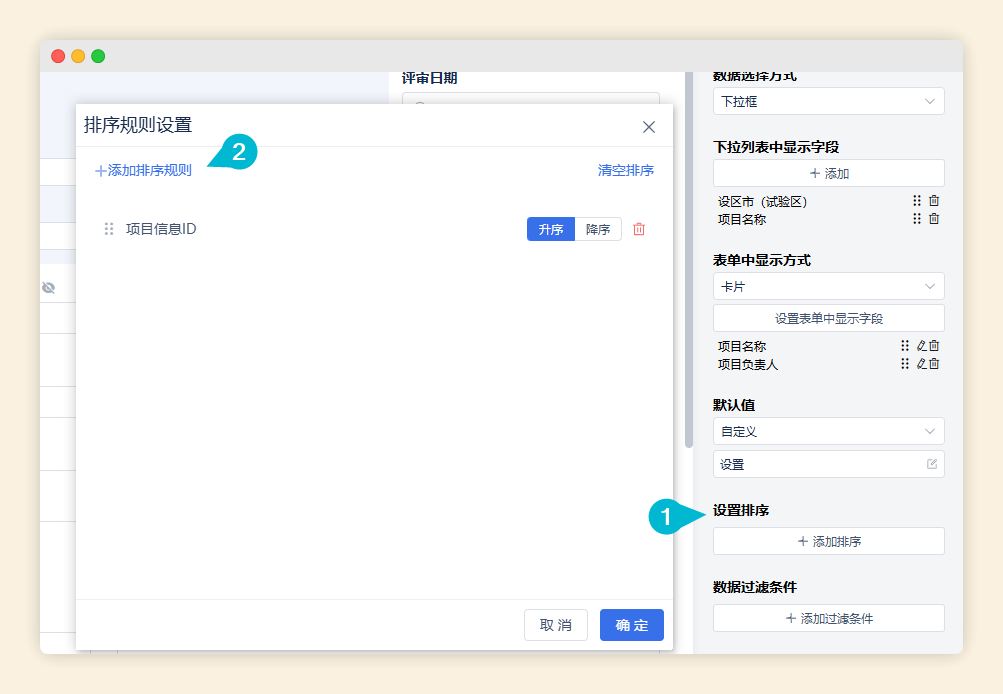Click 项目负责人 list entry
Image resolution: width=1003 pixels, height=694 pixels.
coord(748,364)
